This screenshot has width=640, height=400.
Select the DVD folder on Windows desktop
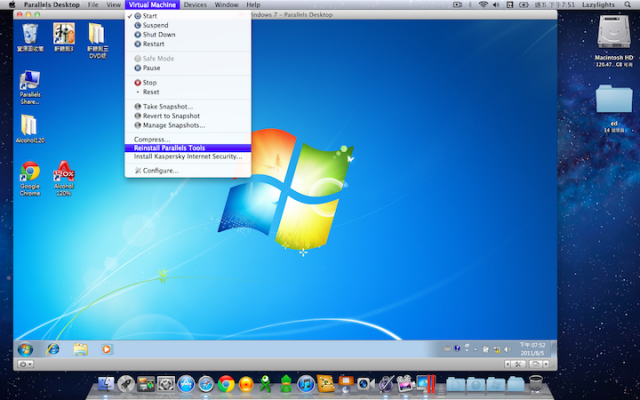[x=98, y=40]
